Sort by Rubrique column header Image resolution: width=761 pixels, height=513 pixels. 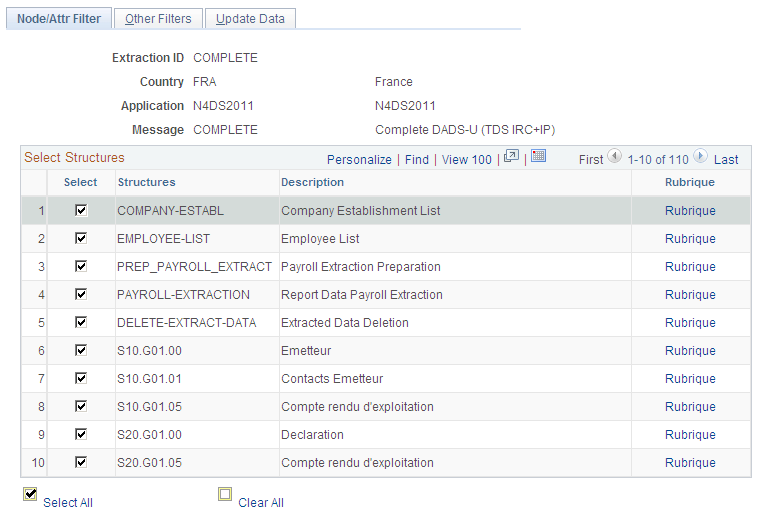coord(690,182)
